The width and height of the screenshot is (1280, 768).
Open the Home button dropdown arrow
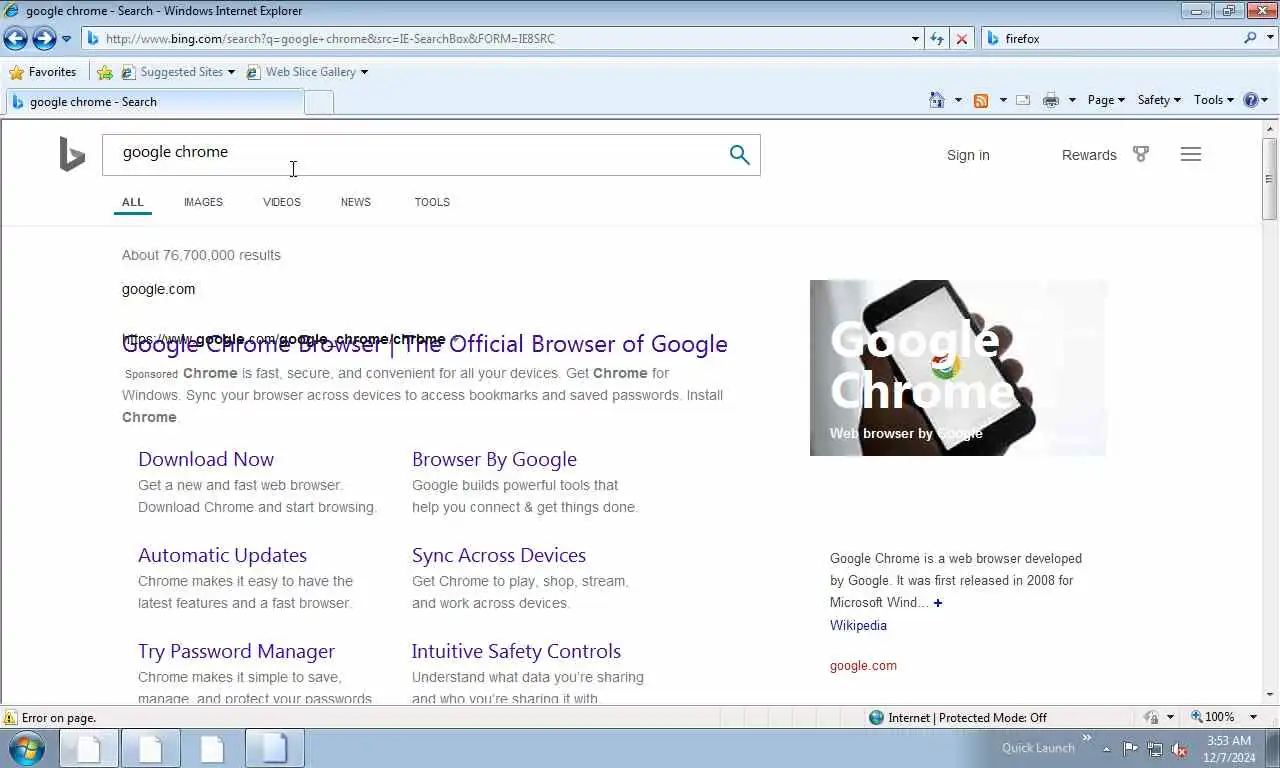pyautogui.click(x=958, y=100)
